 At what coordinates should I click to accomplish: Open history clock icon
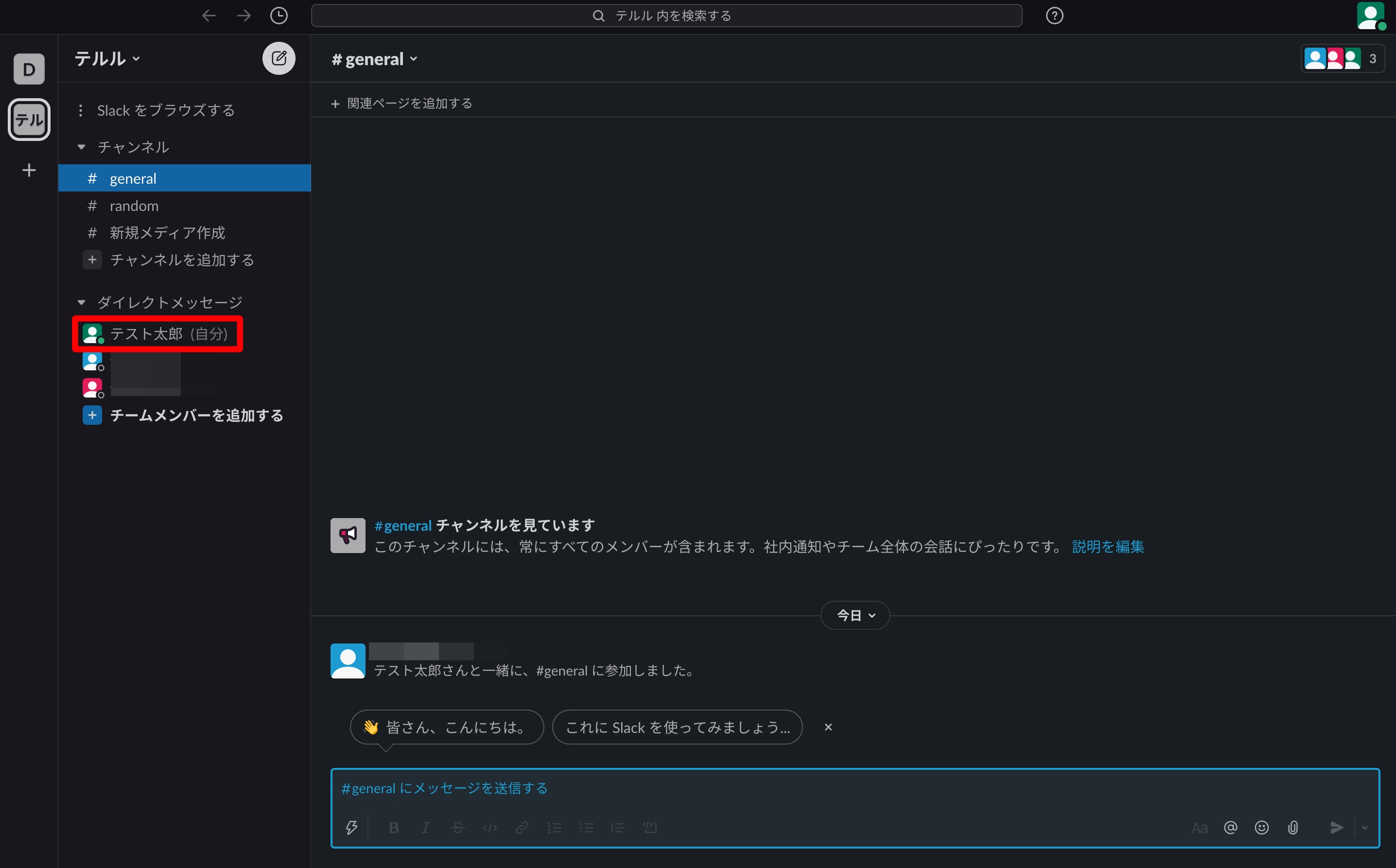pos(279,16)
